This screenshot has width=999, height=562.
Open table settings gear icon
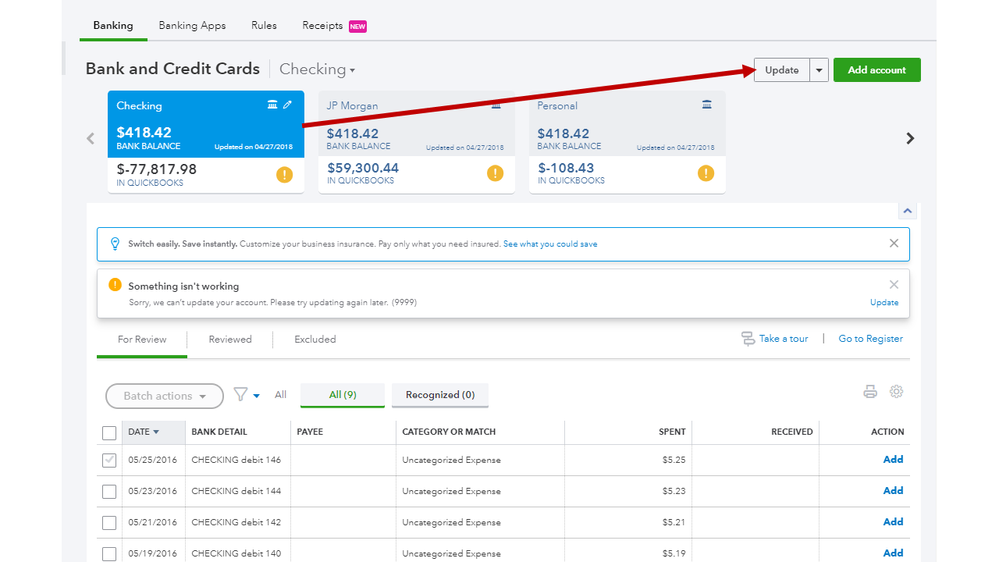click(x=896, y=392)
